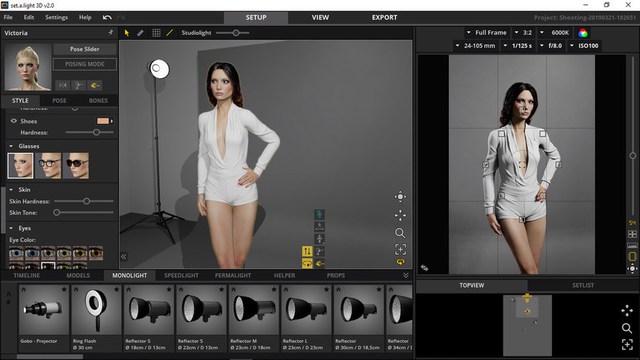Open the Help menu

85,17
